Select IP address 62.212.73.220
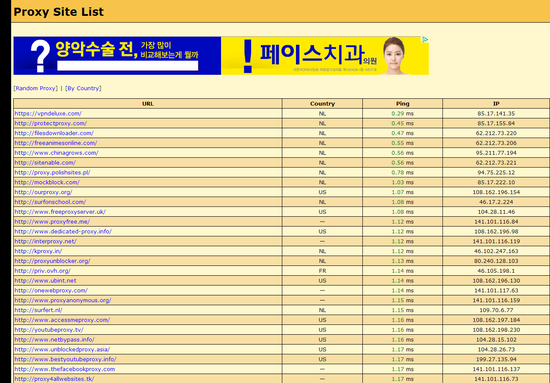 point(496,133)
